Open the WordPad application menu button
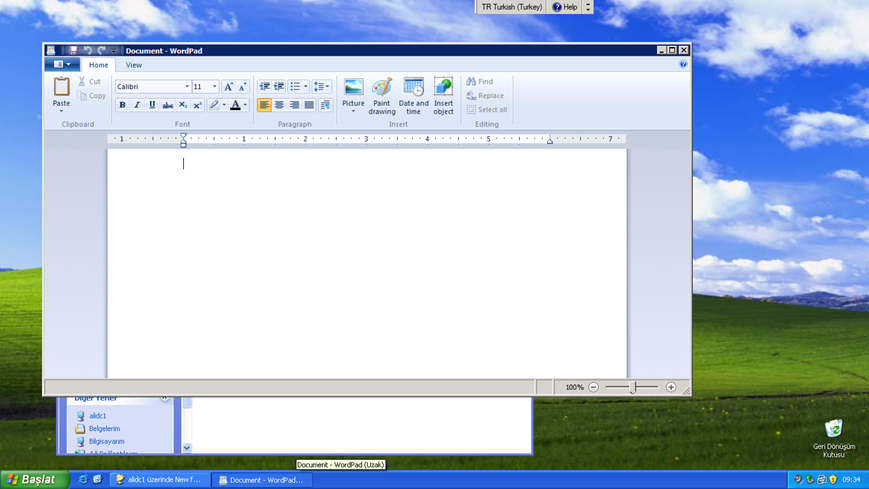The height and width of the screenshot is (489, 869). tap(62, 64)
